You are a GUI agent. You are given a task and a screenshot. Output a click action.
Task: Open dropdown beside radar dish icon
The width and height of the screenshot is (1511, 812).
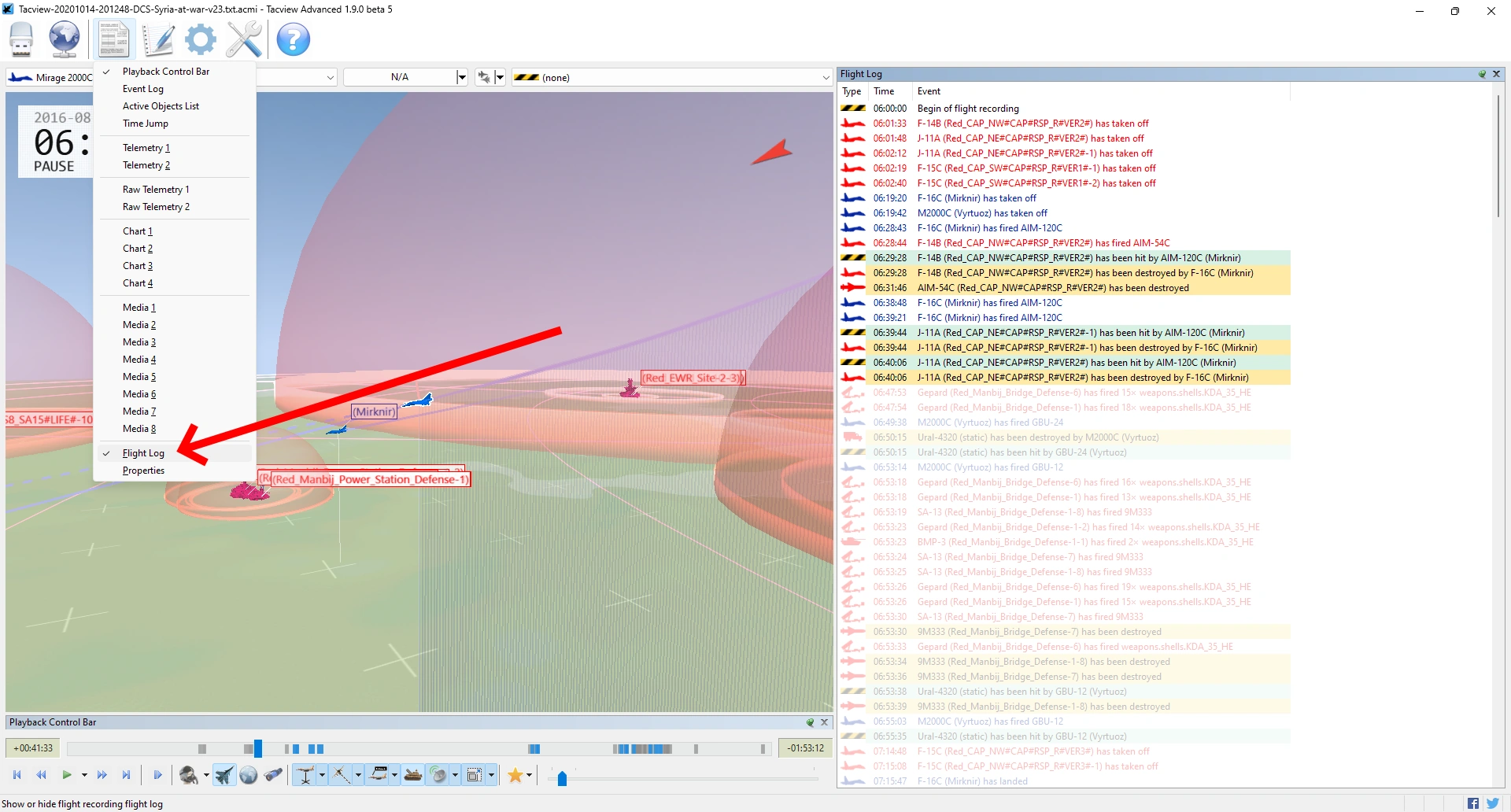tap(455, 776)
